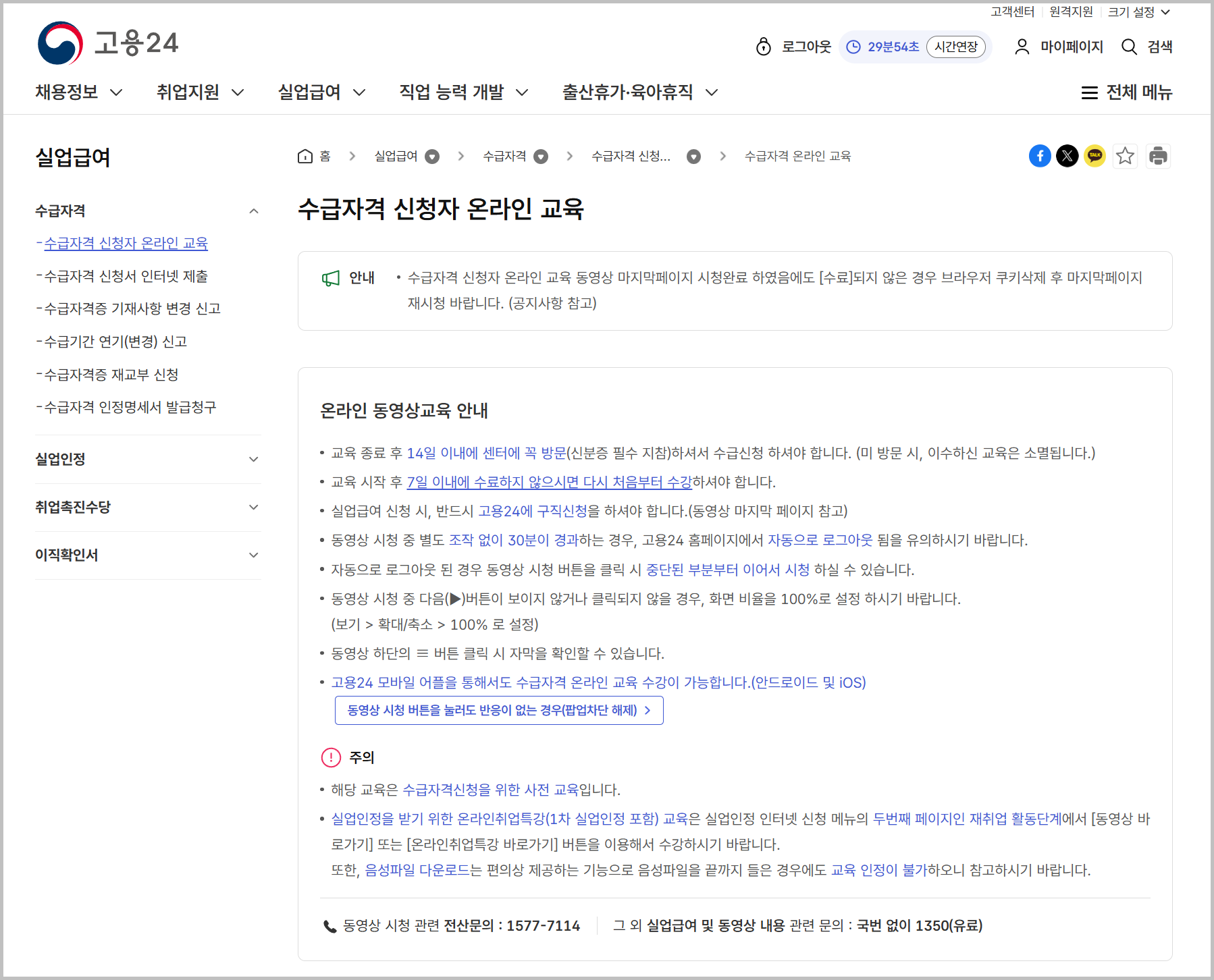Image resolution: width=1214 pixels, height=980 pixels.
Task: Open 마이페이지 user menu
Action: click(x=1059, y=47)
